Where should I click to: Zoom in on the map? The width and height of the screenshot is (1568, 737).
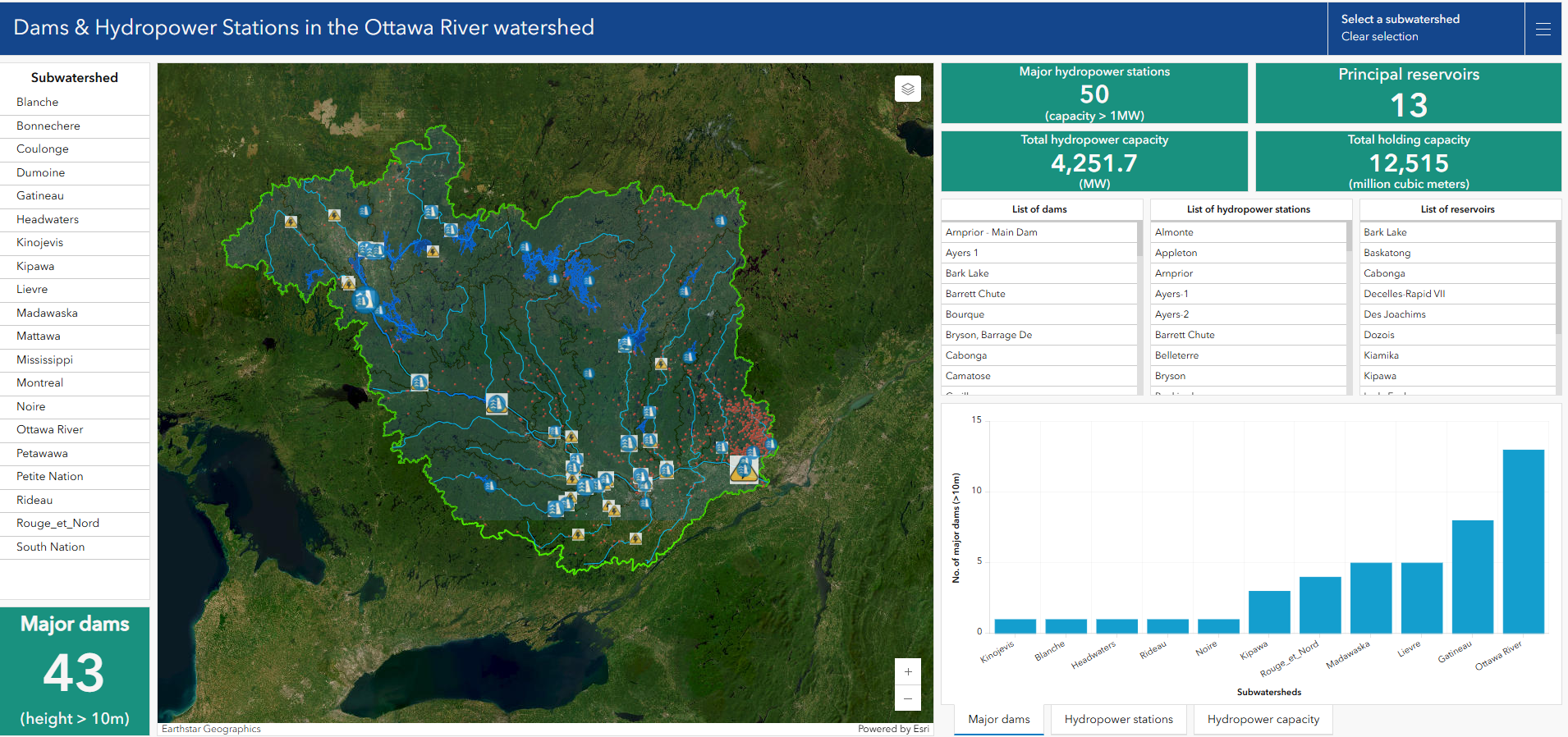click(907, 671)
